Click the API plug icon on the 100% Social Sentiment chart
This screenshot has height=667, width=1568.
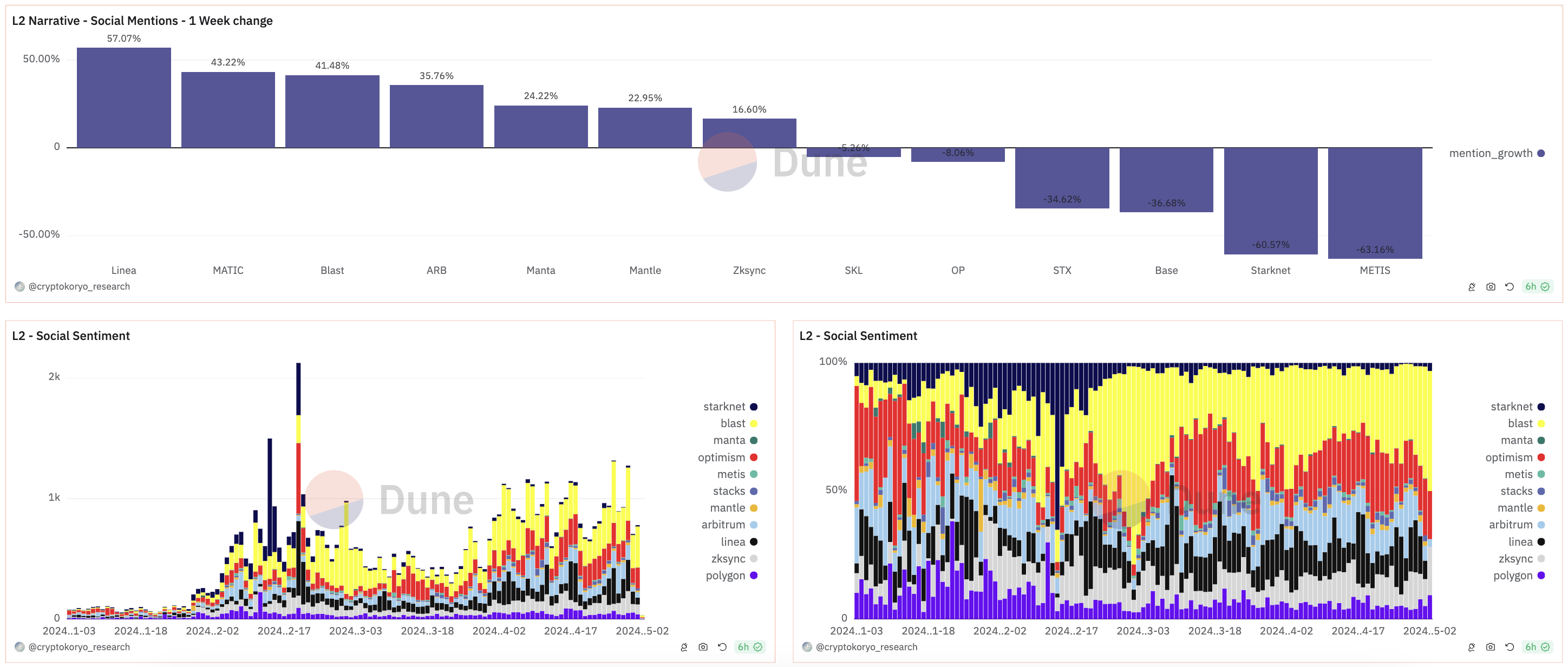tap(1472, 647)
